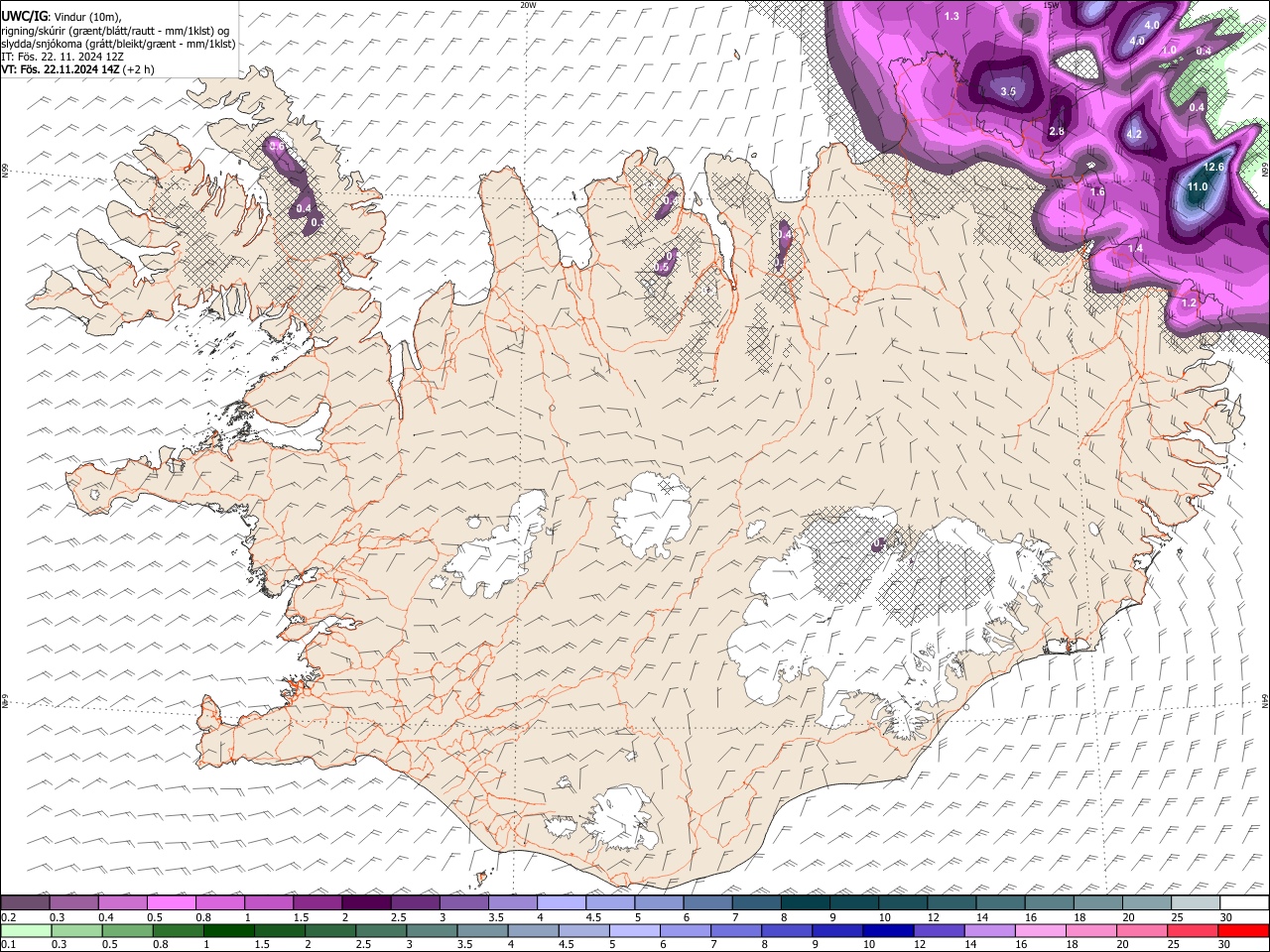1270x952 pixels.
Task: Click the '0.1' label under rain scale
Action: point(7,945)
